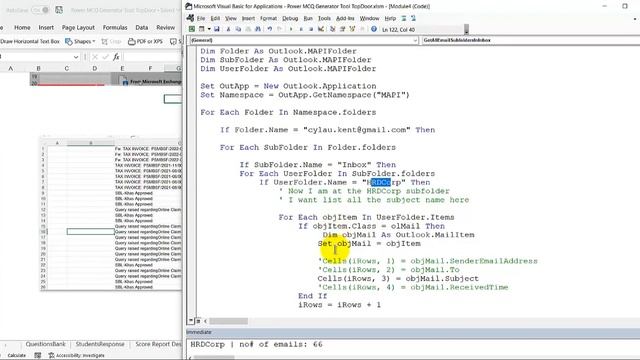The height and width of the screenshot is (360, 640).
Task: Select column C header in Excel
Action: pyautogui.click(x=67, y=68)
